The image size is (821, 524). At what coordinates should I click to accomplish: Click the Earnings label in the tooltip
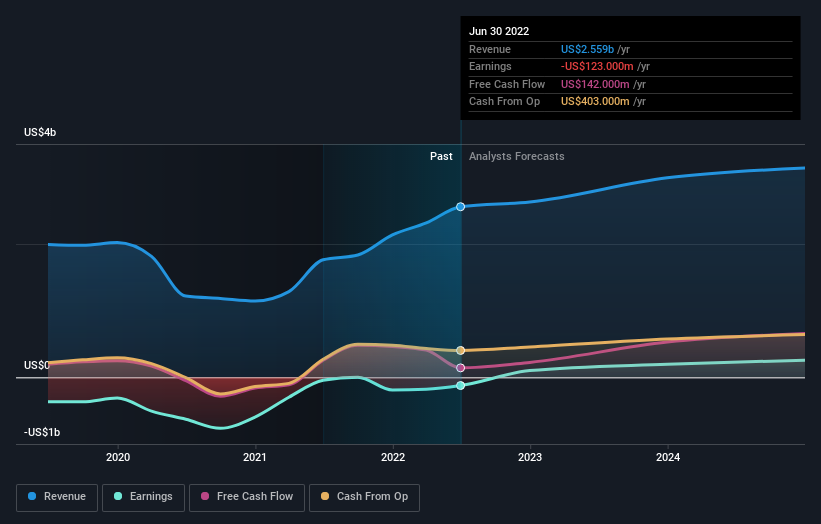click(x=490, y=66)
